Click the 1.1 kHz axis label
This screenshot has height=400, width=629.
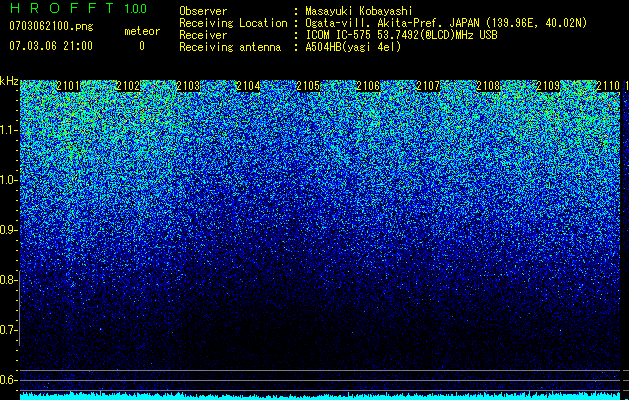click(8, 130)
